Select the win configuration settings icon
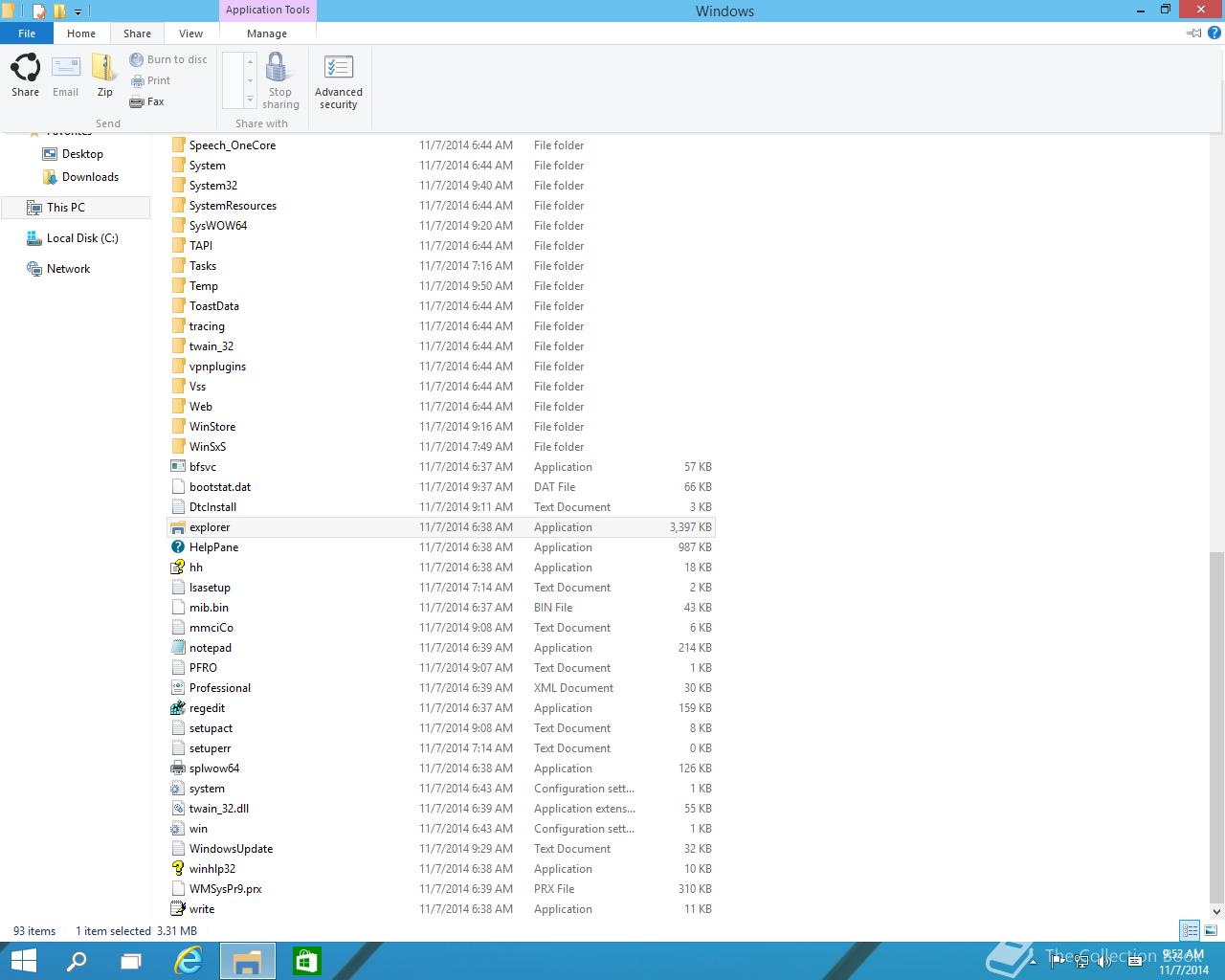This screenshot has height=980, width=1225. (177, 829)
